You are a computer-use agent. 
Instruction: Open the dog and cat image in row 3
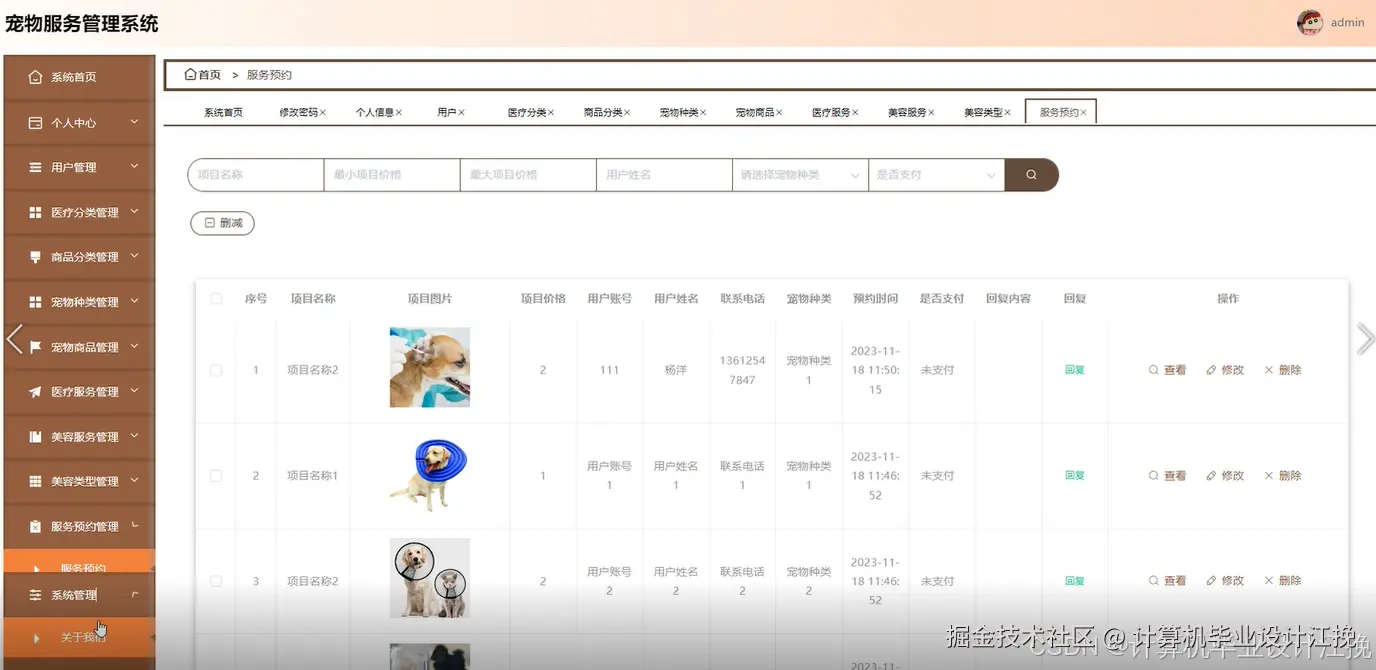430,579
